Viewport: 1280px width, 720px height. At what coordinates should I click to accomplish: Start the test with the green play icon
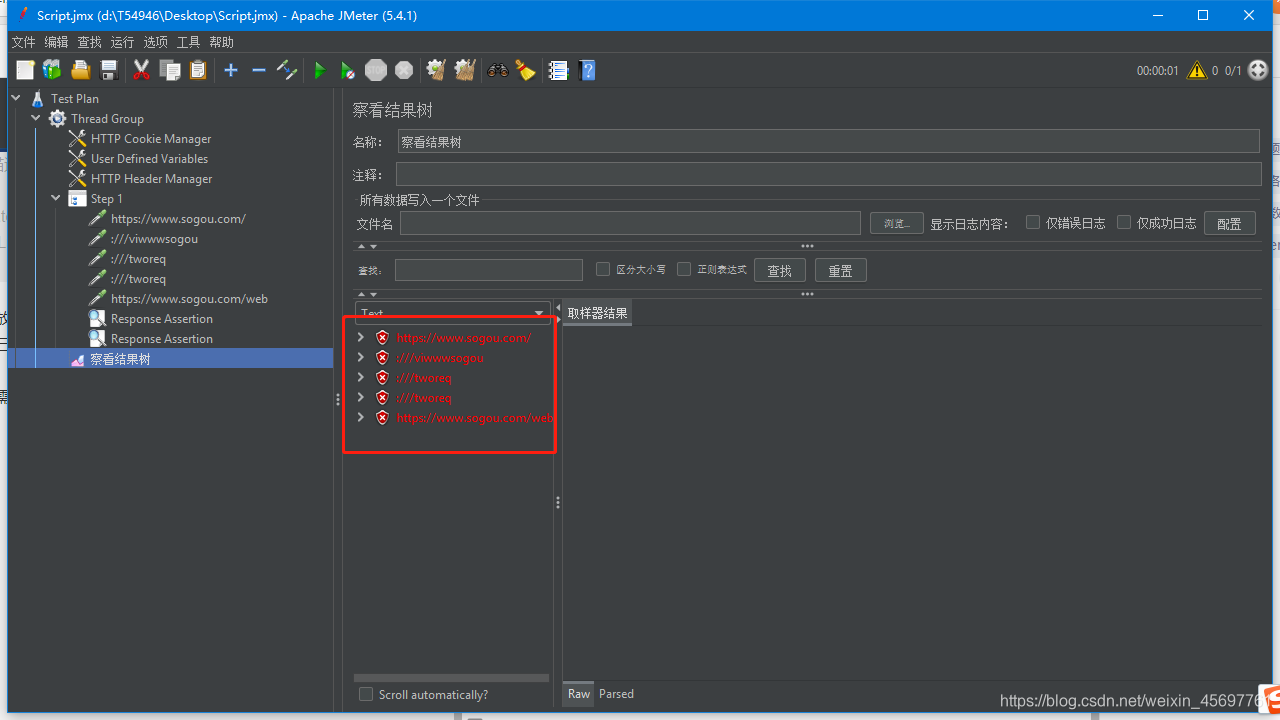click(320, 70)
